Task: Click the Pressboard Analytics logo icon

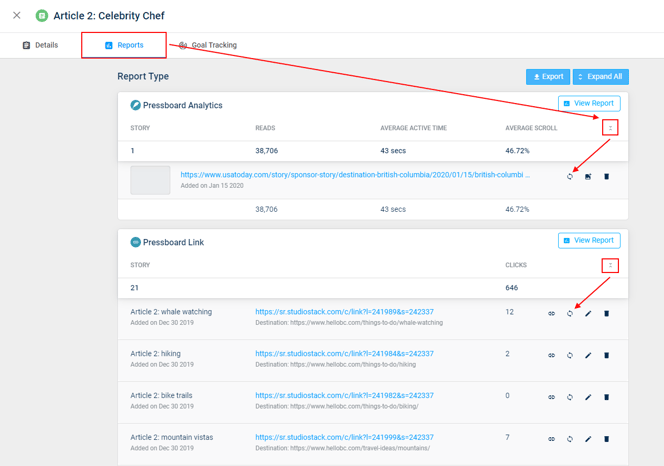Action: point(136,105)
